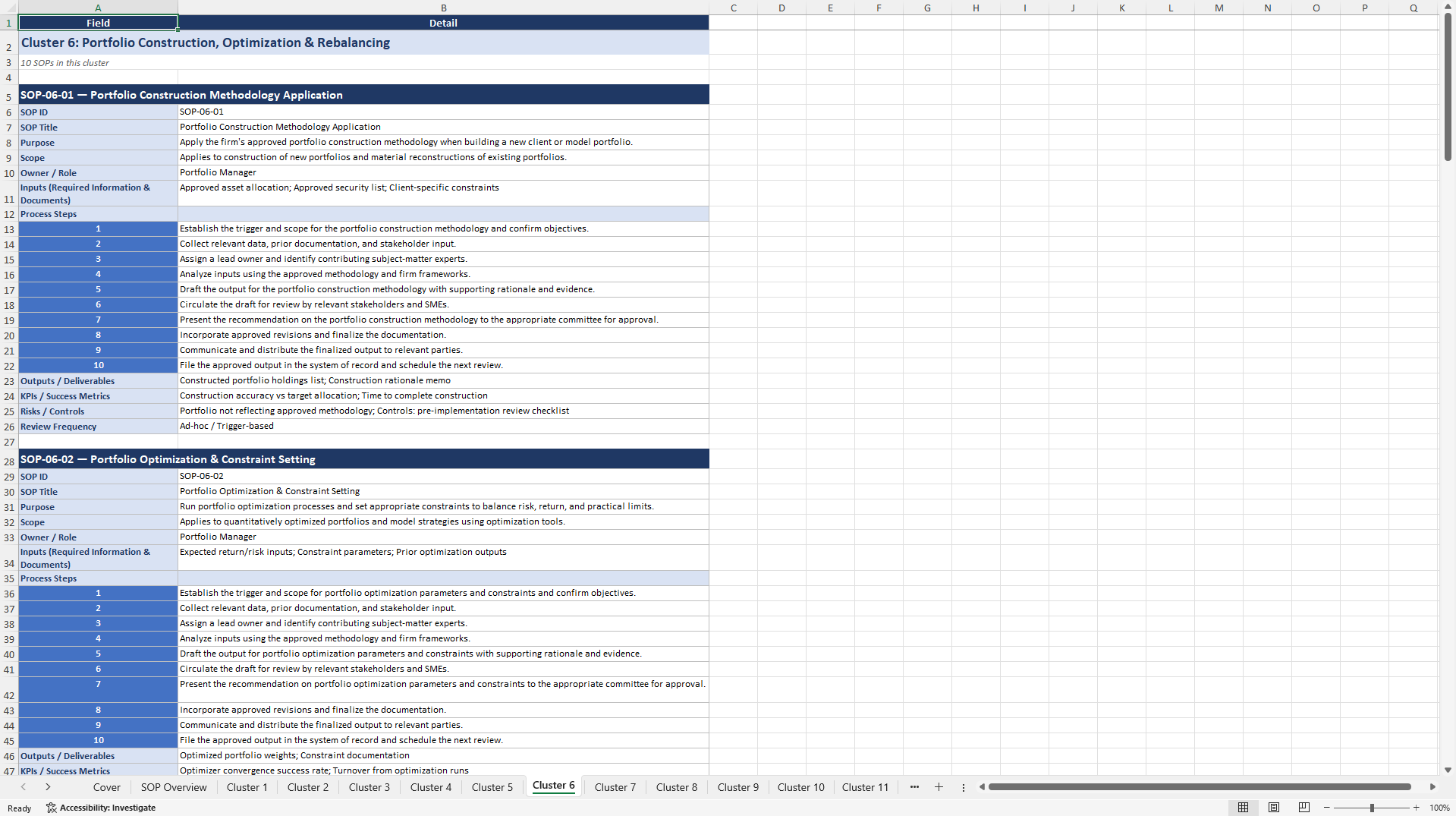
Task: Open the Cluster 9 tab
Action: [x=738, y=787]
